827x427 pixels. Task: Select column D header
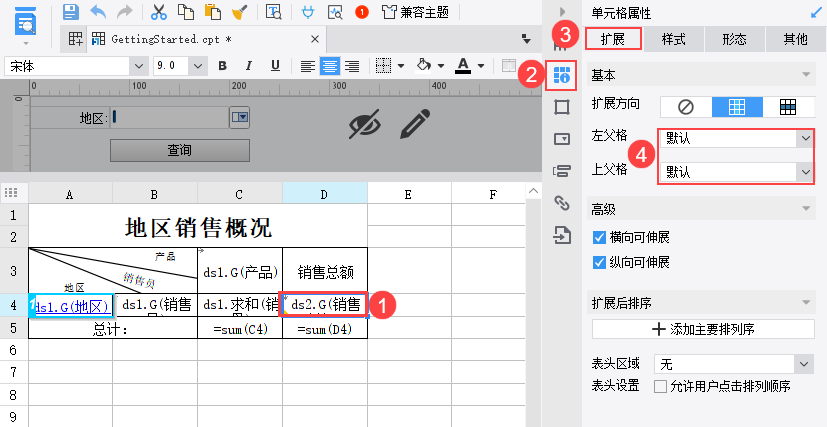pyautogui.click(x=324, y=193)
